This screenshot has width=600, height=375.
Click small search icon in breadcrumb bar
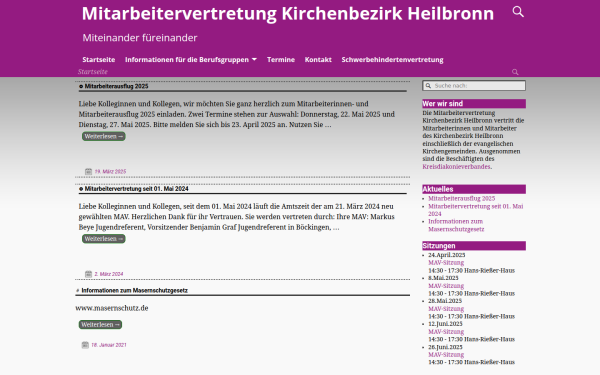(515, 72)
